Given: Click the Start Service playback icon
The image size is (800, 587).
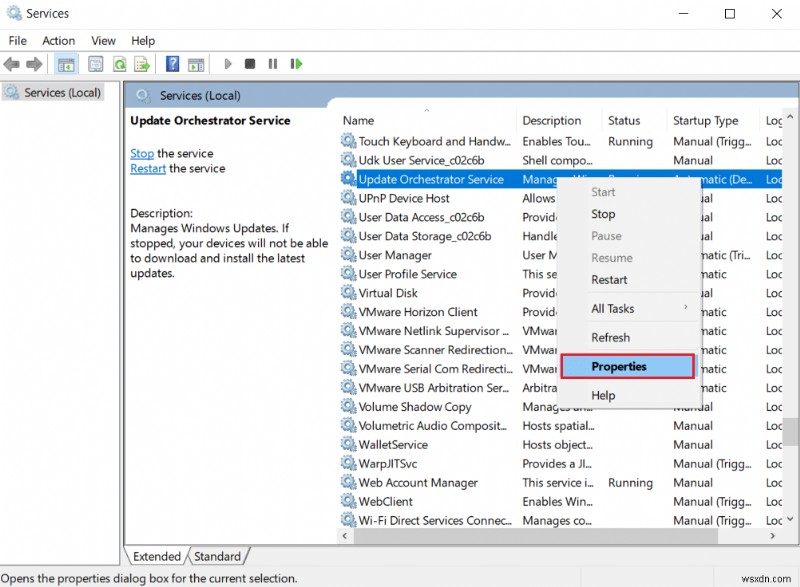Looking at the screenshot, I should click(x=228, y=63).
